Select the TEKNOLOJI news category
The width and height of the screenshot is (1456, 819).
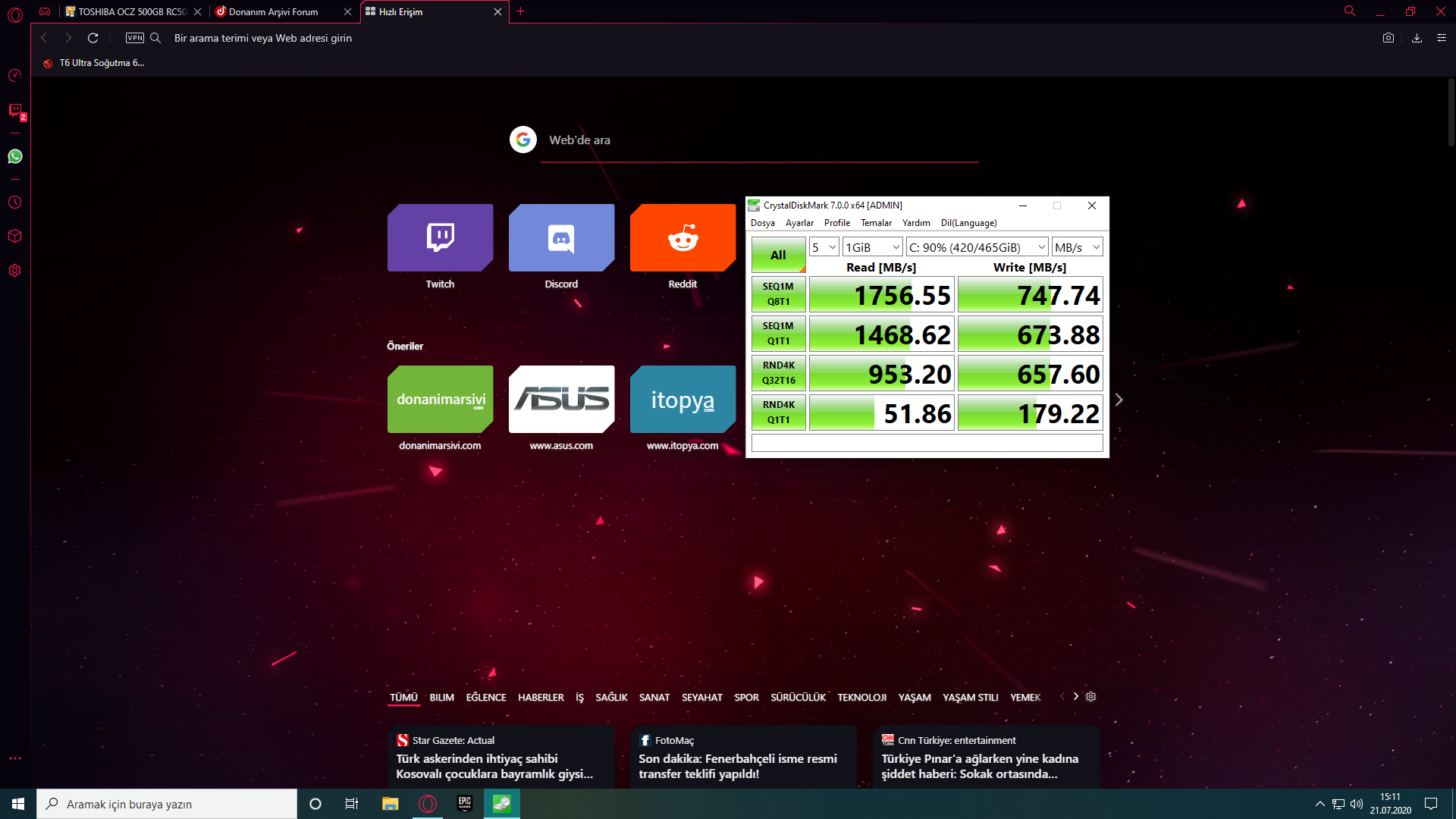coord(861,698)
